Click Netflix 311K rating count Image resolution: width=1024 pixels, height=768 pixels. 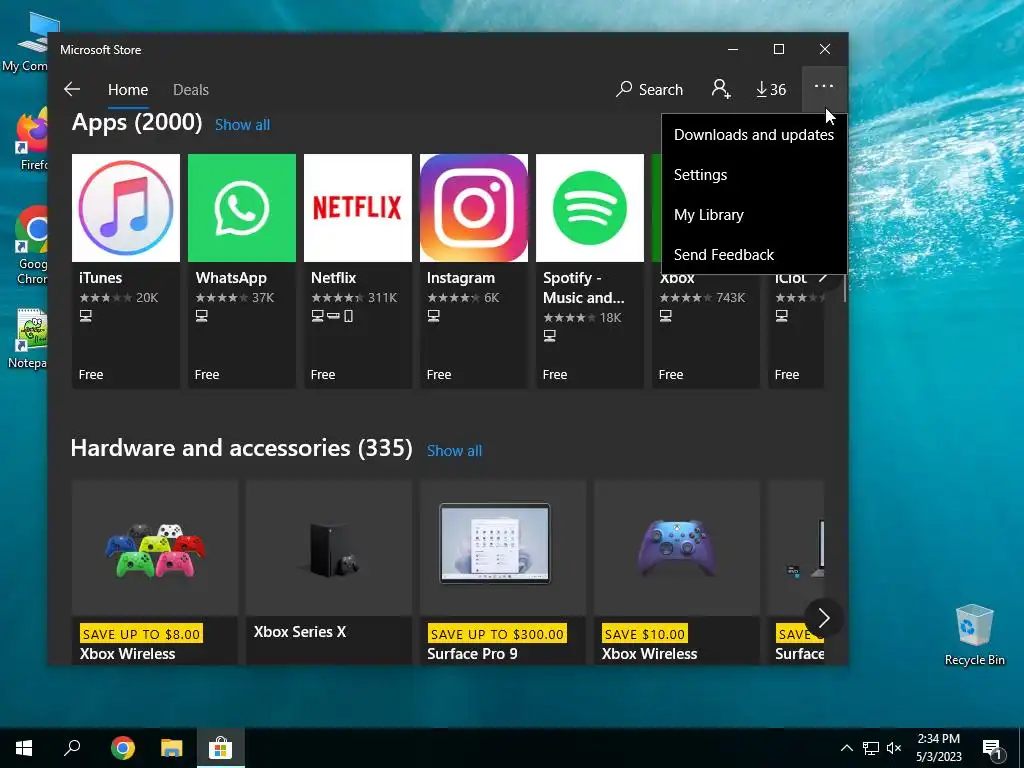click(x=382, y=298)
